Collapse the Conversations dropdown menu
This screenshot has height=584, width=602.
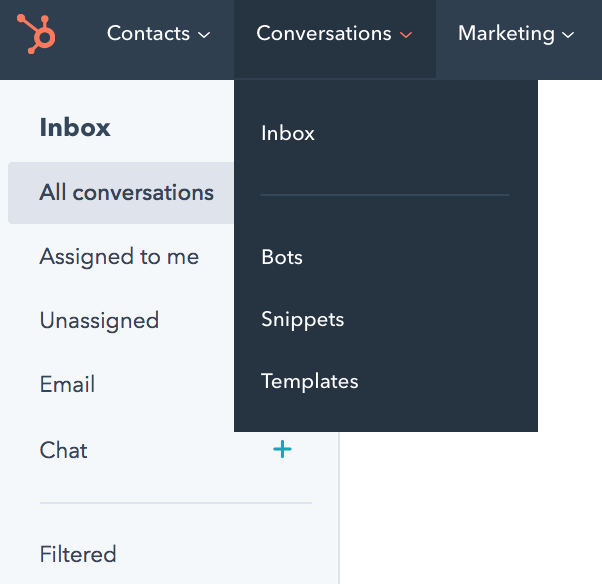pyautogui.click(x=334, y=34)
